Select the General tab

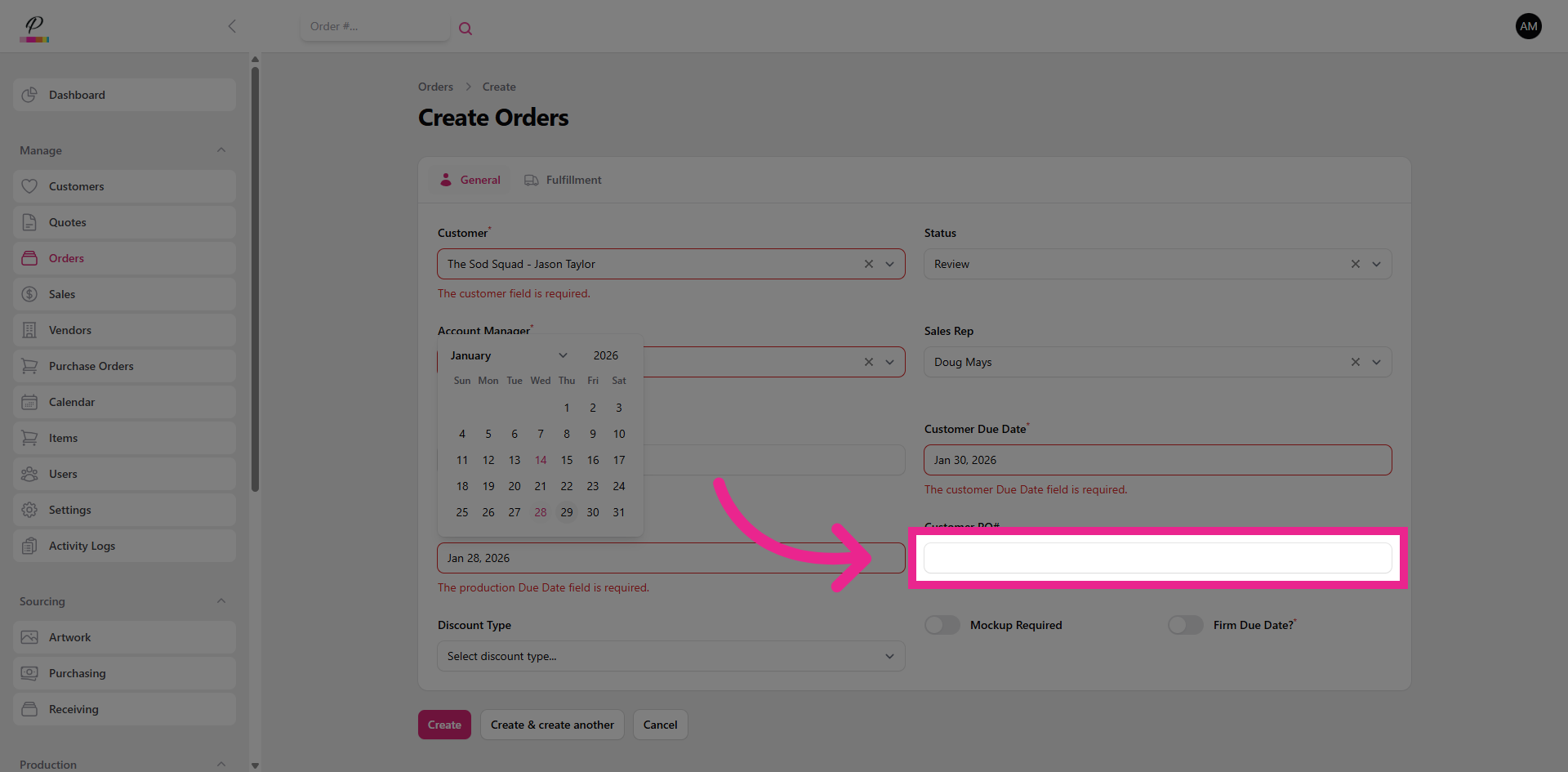coord(470,180)
